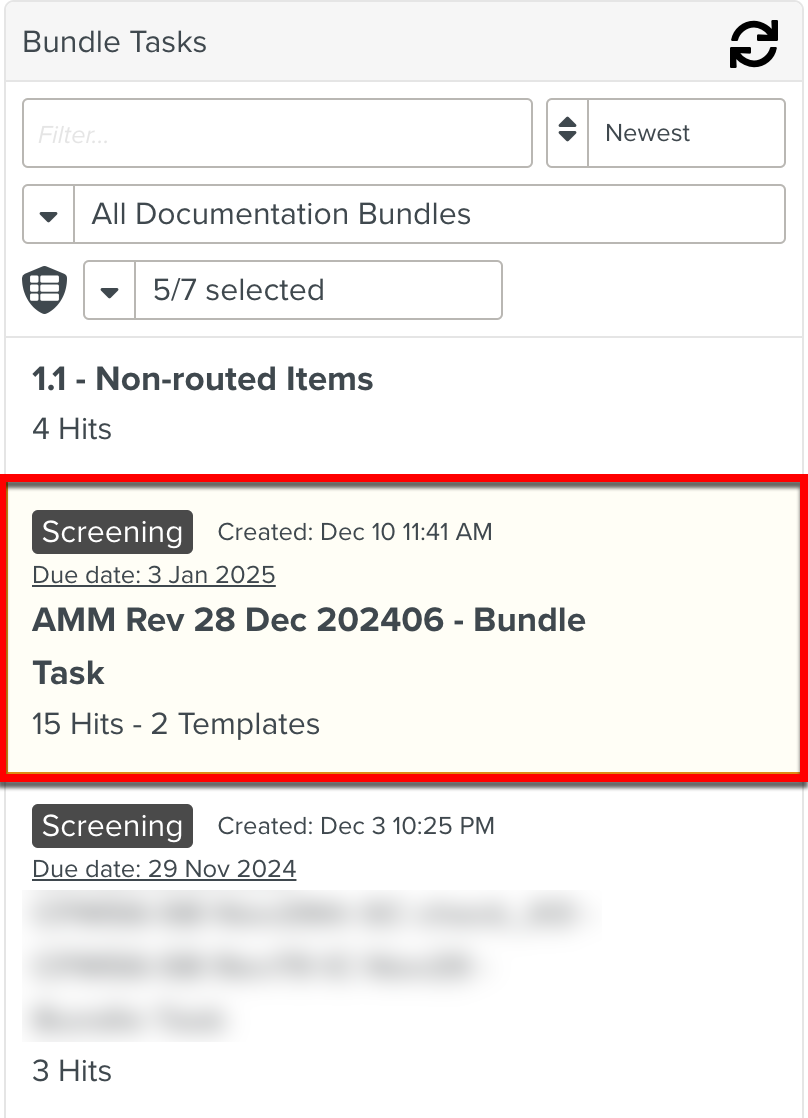Click the Due date: 29 Nov 2024 link
808x1118 pixels.
pyautogui.click(x=164, y=869)
